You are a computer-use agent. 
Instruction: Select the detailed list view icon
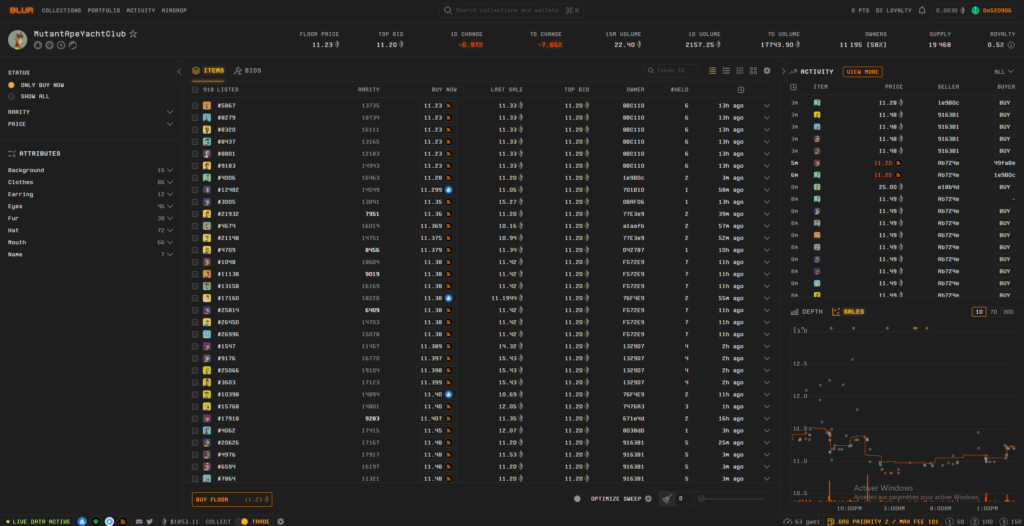point(726,71)
